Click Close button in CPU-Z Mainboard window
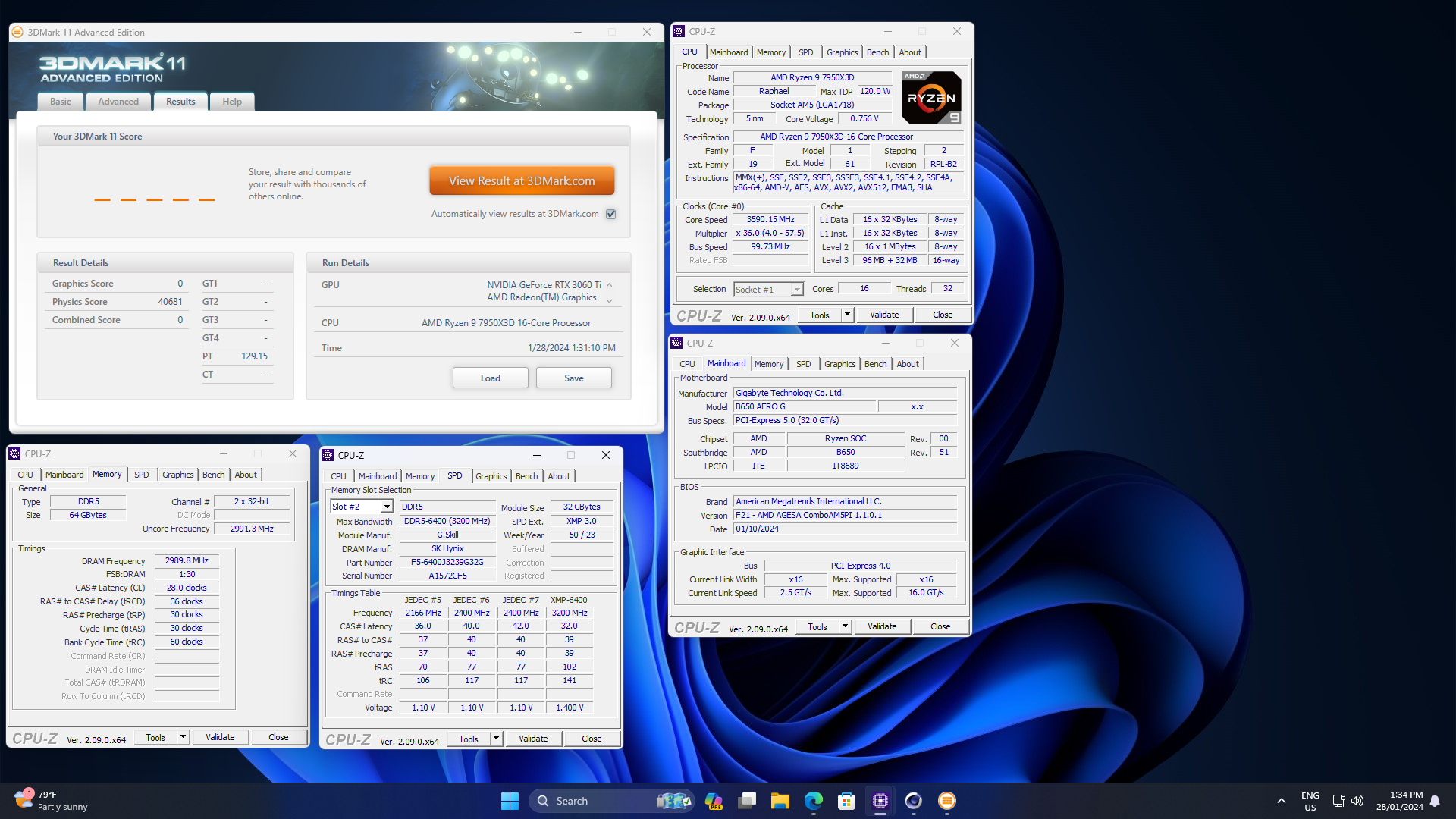 click(x=940, y=626)
